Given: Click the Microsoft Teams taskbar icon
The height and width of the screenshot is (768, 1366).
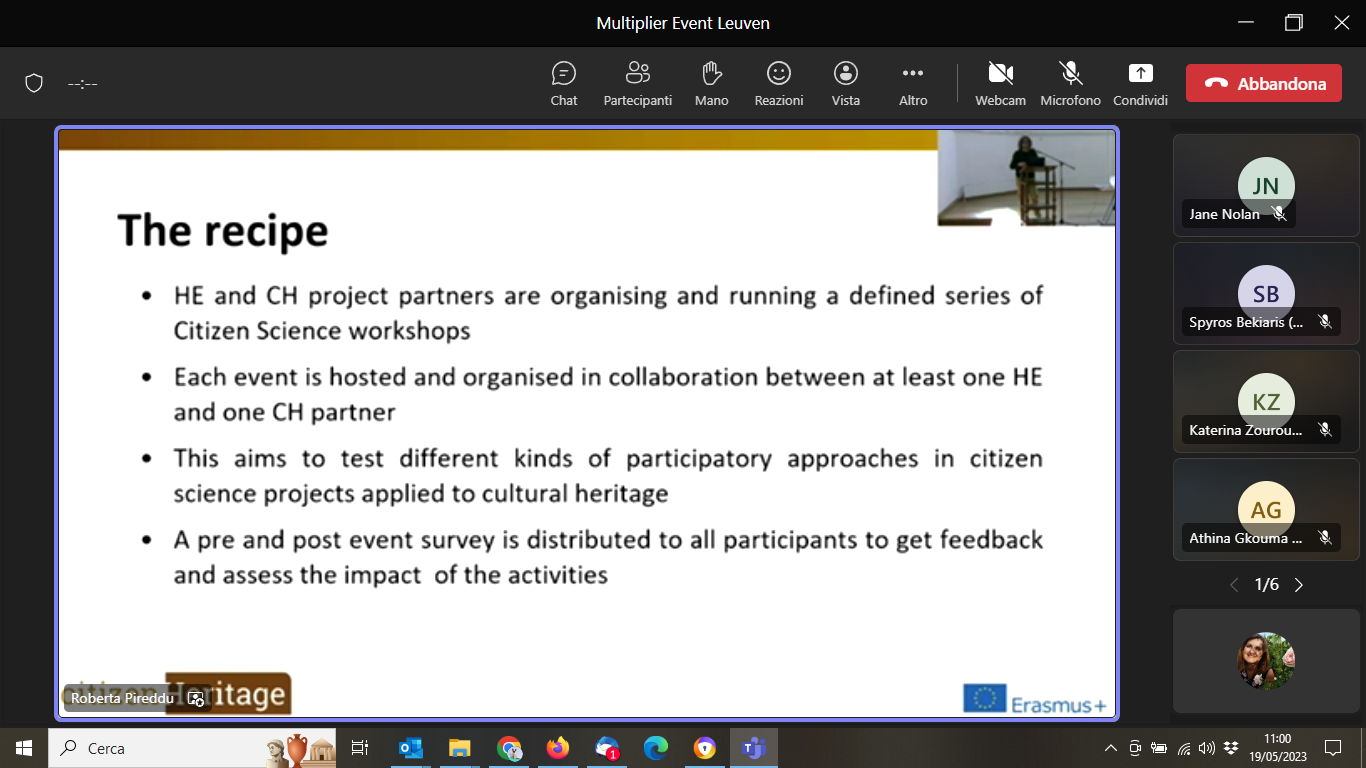Looking at the screenshot, I should pyautogui.click(x=754, y=748).
